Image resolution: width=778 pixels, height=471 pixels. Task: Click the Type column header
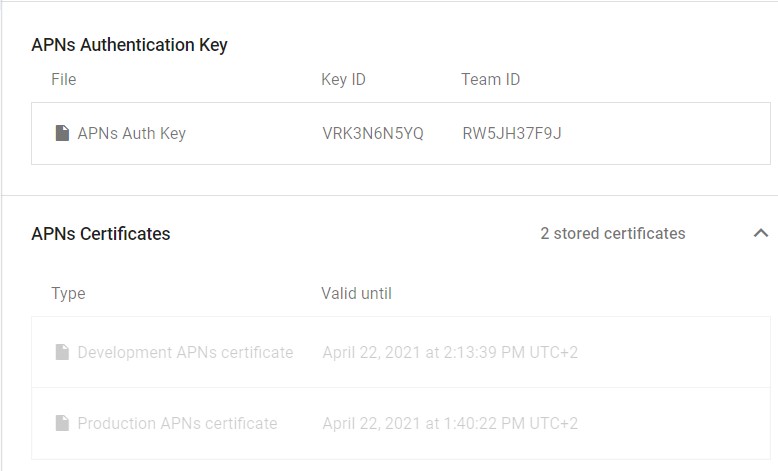68,293
